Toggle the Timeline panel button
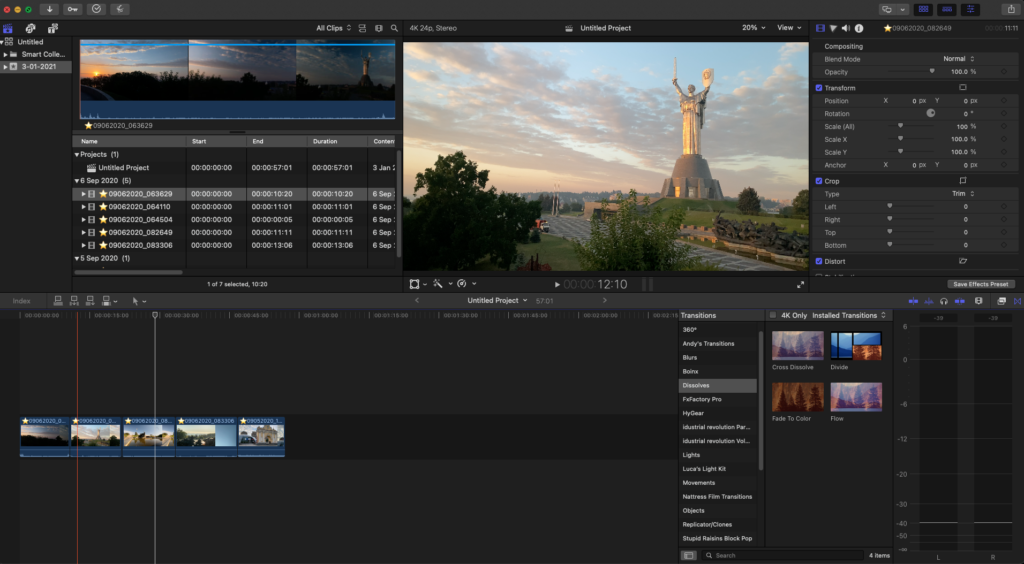Viewport: 1024px width, 564px height. pyautogui.click(x=947, y=9)
